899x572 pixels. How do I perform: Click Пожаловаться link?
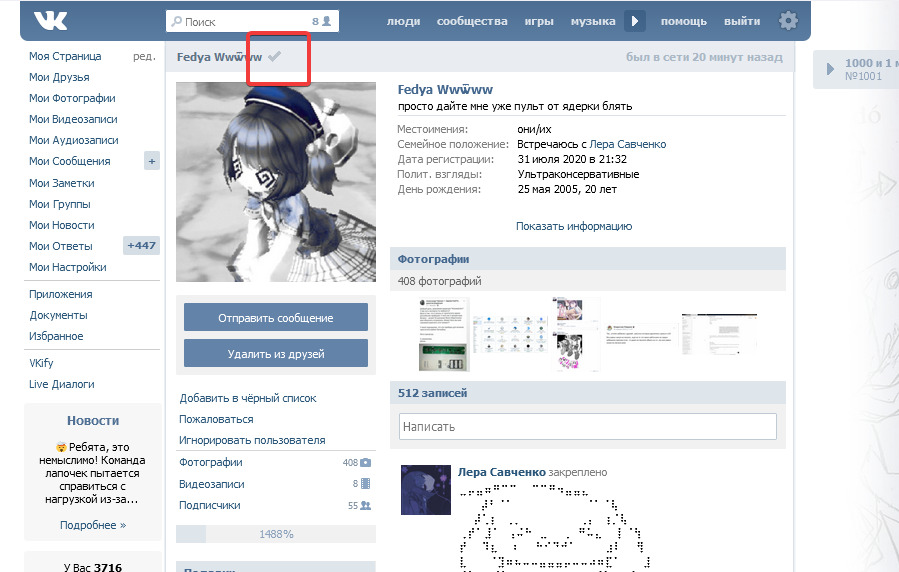point(216,420)
